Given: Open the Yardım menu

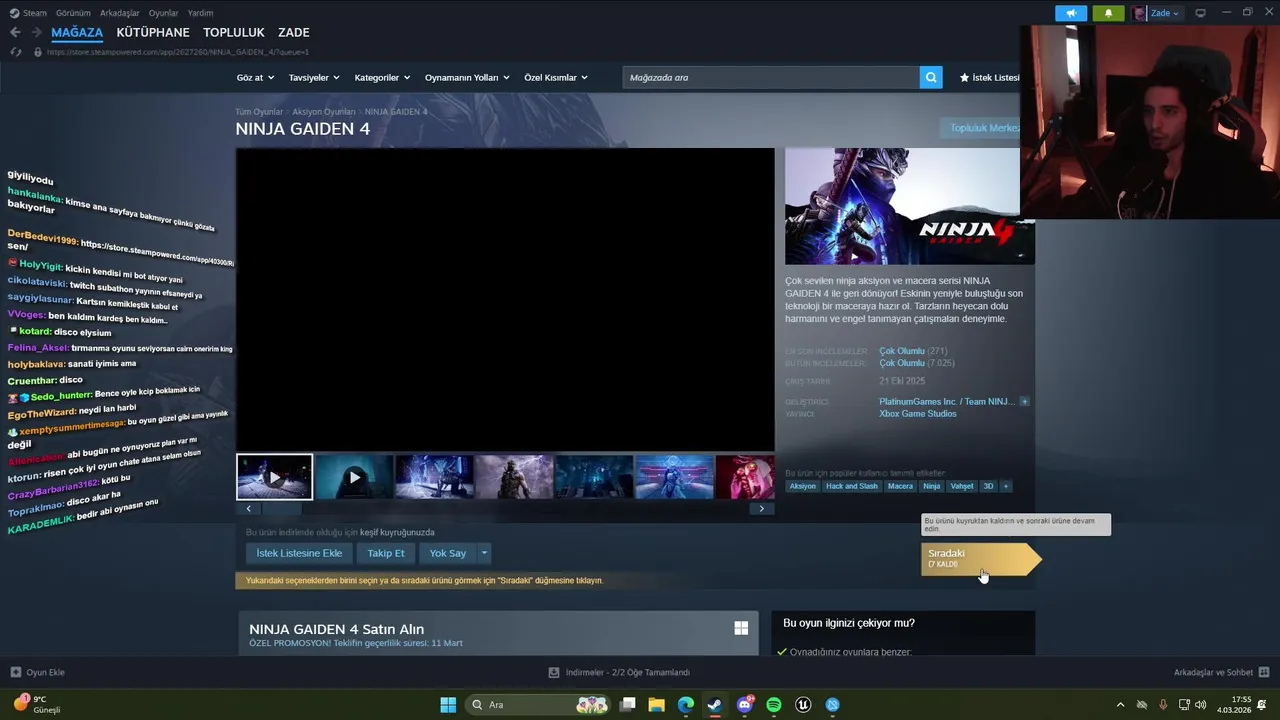Looking at the screenshot, I should pyautogui.click(x=200, y=13).
